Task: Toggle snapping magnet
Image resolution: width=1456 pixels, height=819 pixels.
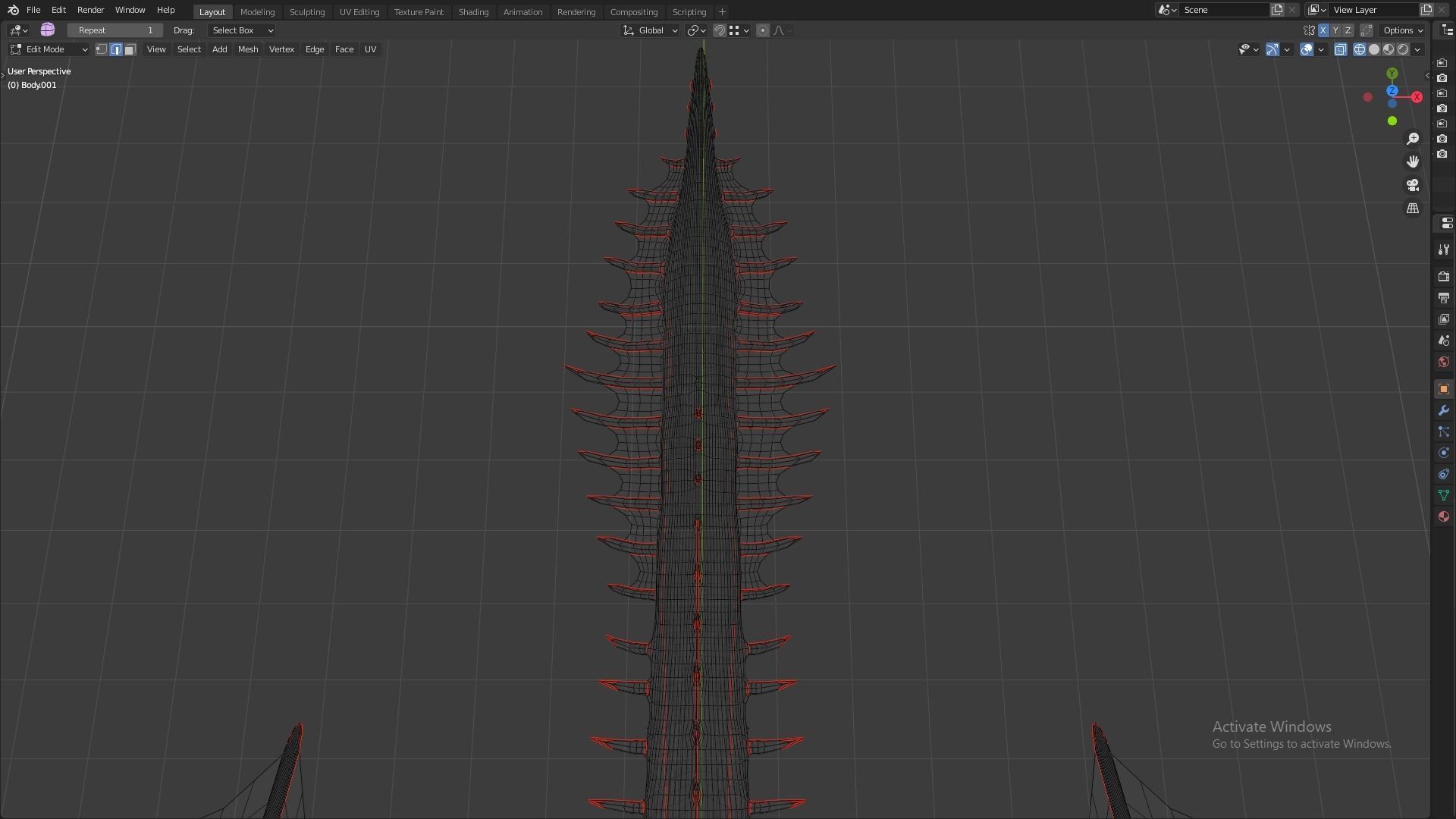Action: coord(720,30)
